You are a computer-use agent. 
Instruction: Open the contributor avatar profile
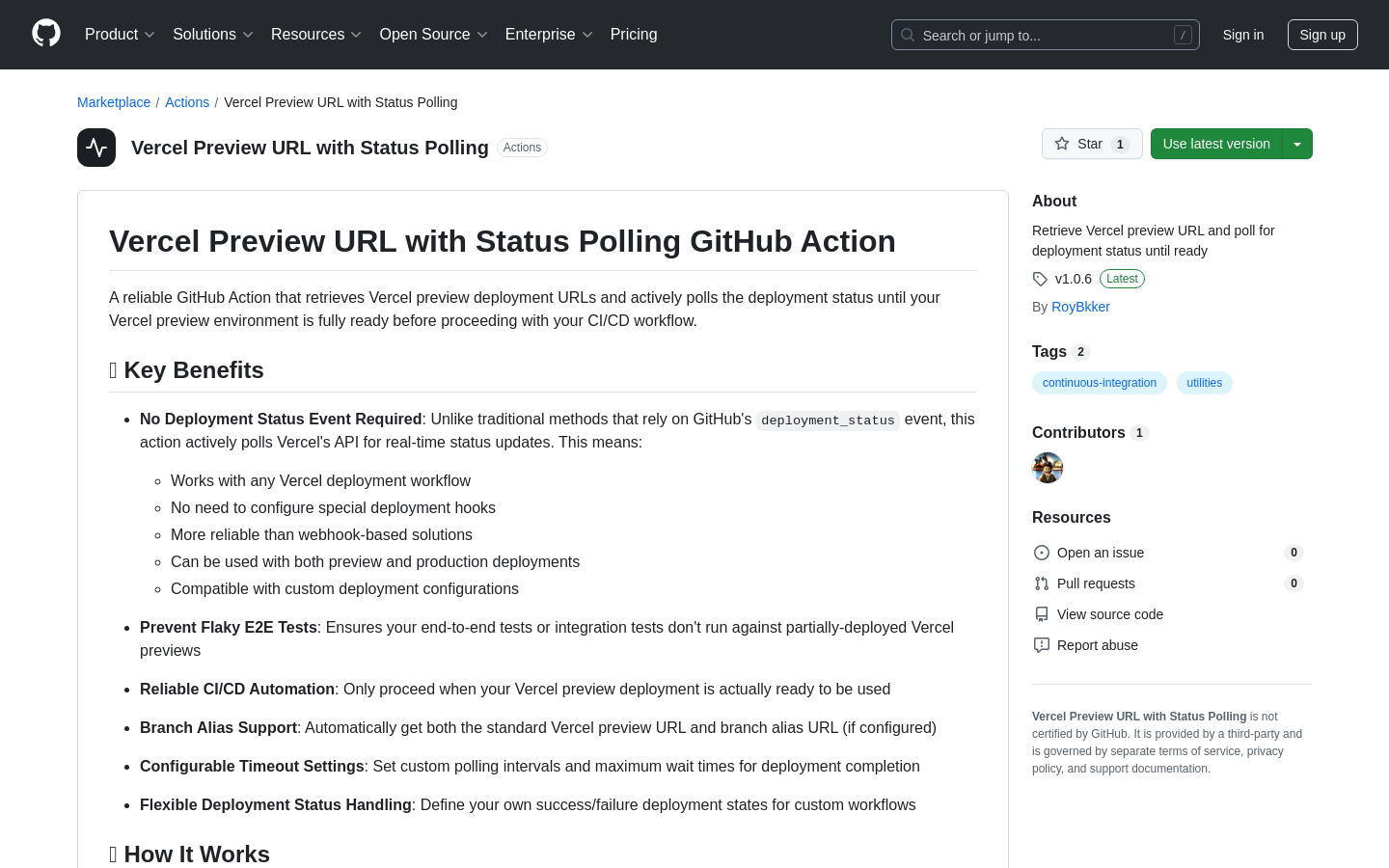pyautogui.click(x=1048, y=468)
